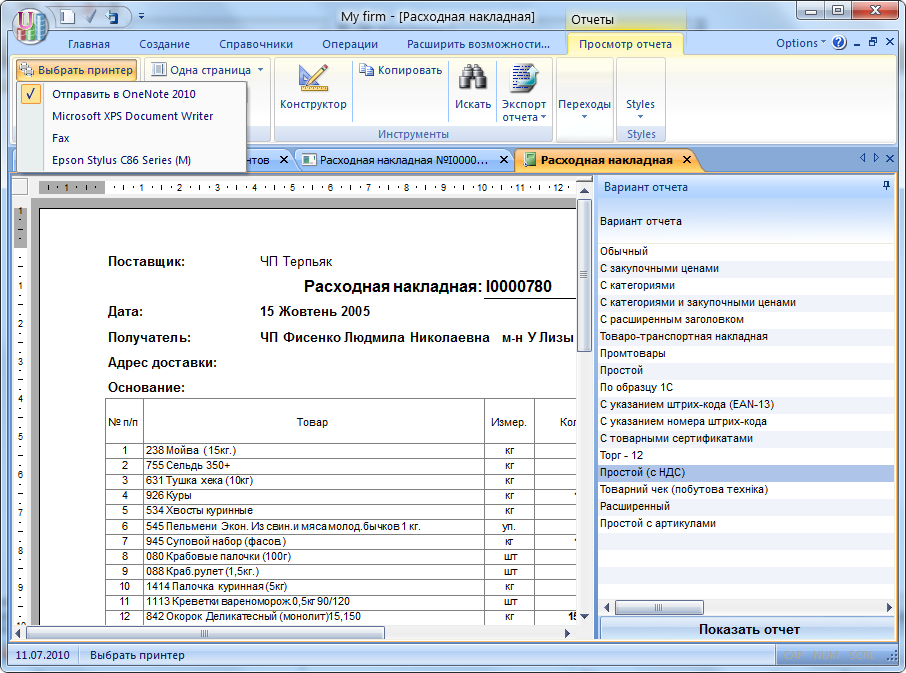This screenshot has height=673, width=906.
Task: Select Товарний чек (побутова техніка) variant
Action: click(745, 489)
